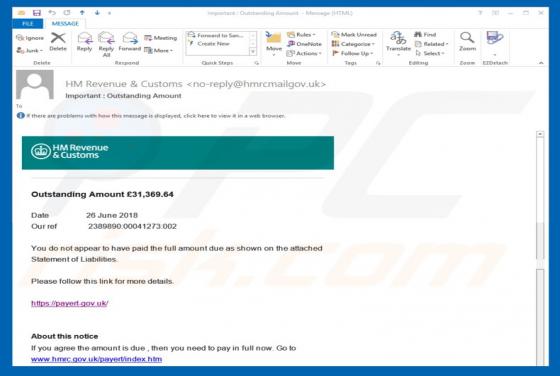Click the vertical scrollbar thumb
560x376 pixels.
tap(540, 241)
